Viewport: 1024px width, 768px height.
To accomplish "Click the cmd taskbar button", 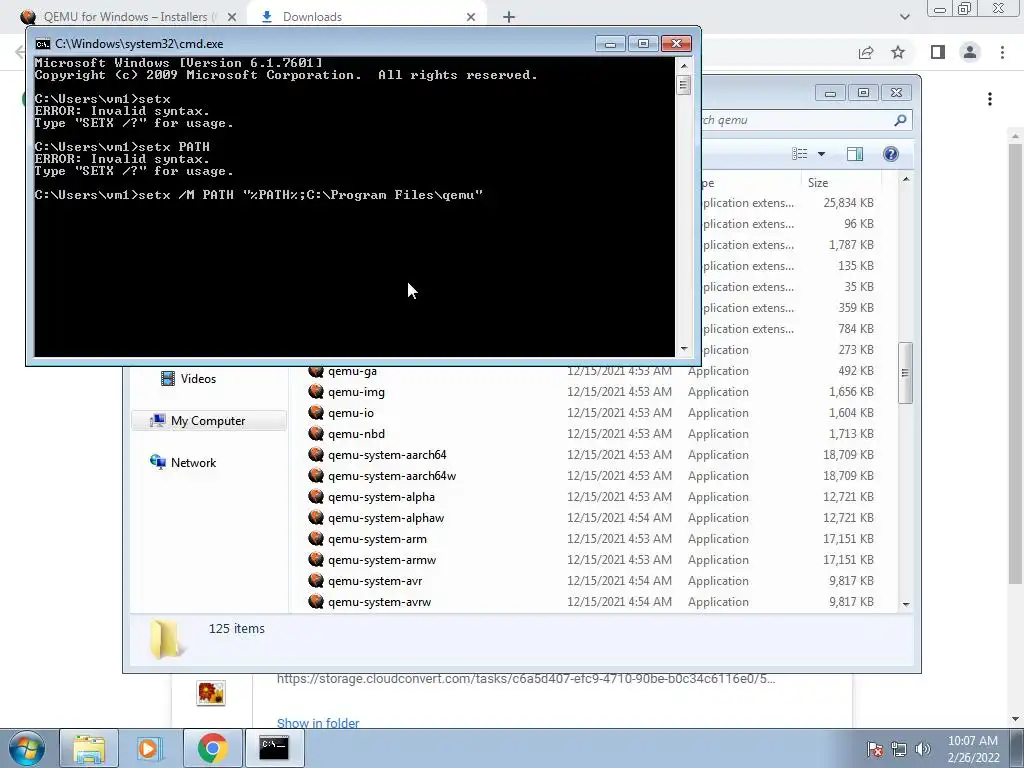I will pos(274,748).
